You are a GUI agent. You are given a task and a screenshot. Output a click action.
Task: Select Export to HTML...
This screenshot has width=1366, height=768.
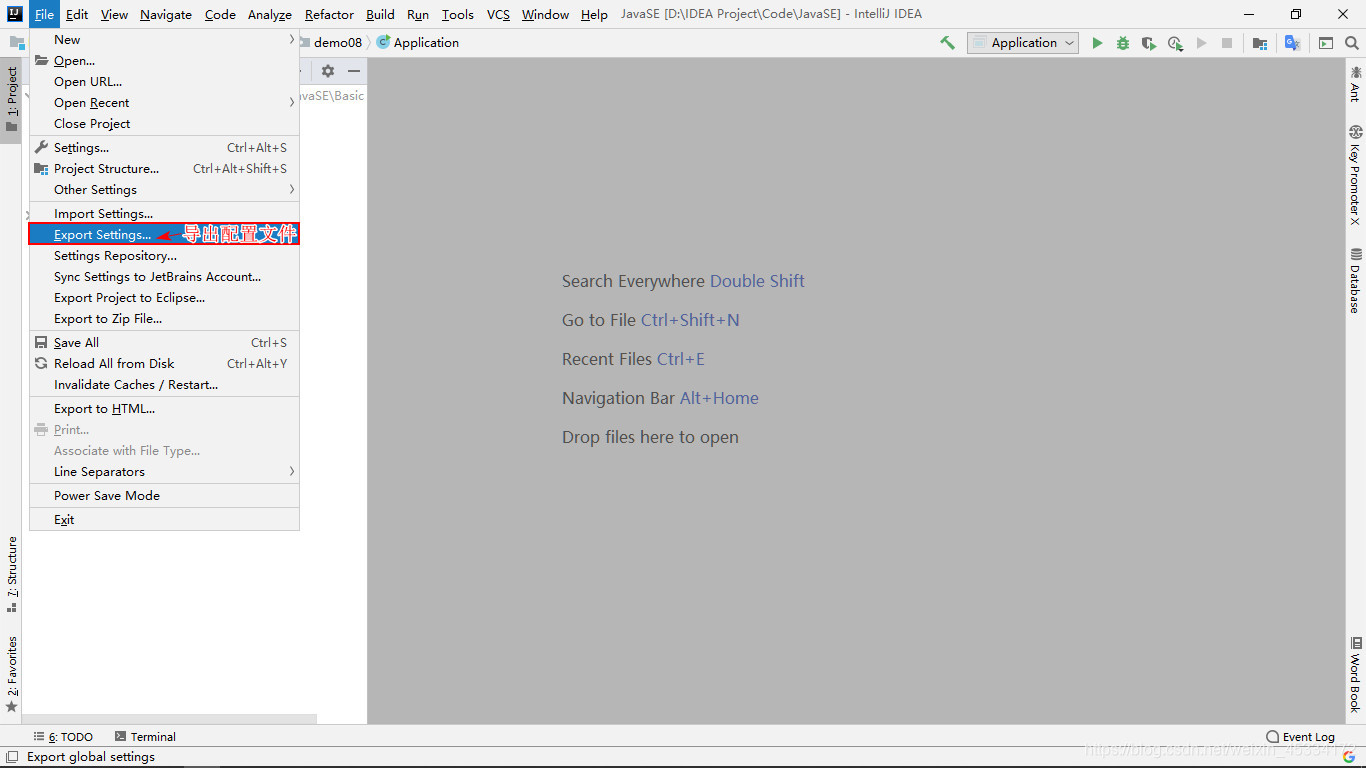click(x=164, y=409)
